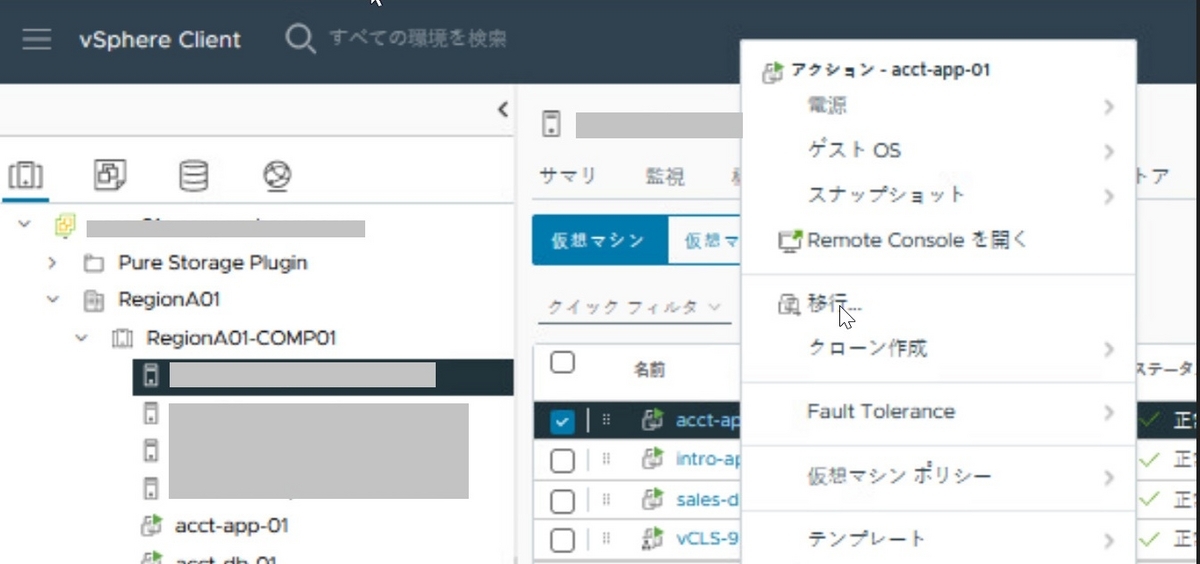Click the vCenter server icon in tree

click(65, 225)
